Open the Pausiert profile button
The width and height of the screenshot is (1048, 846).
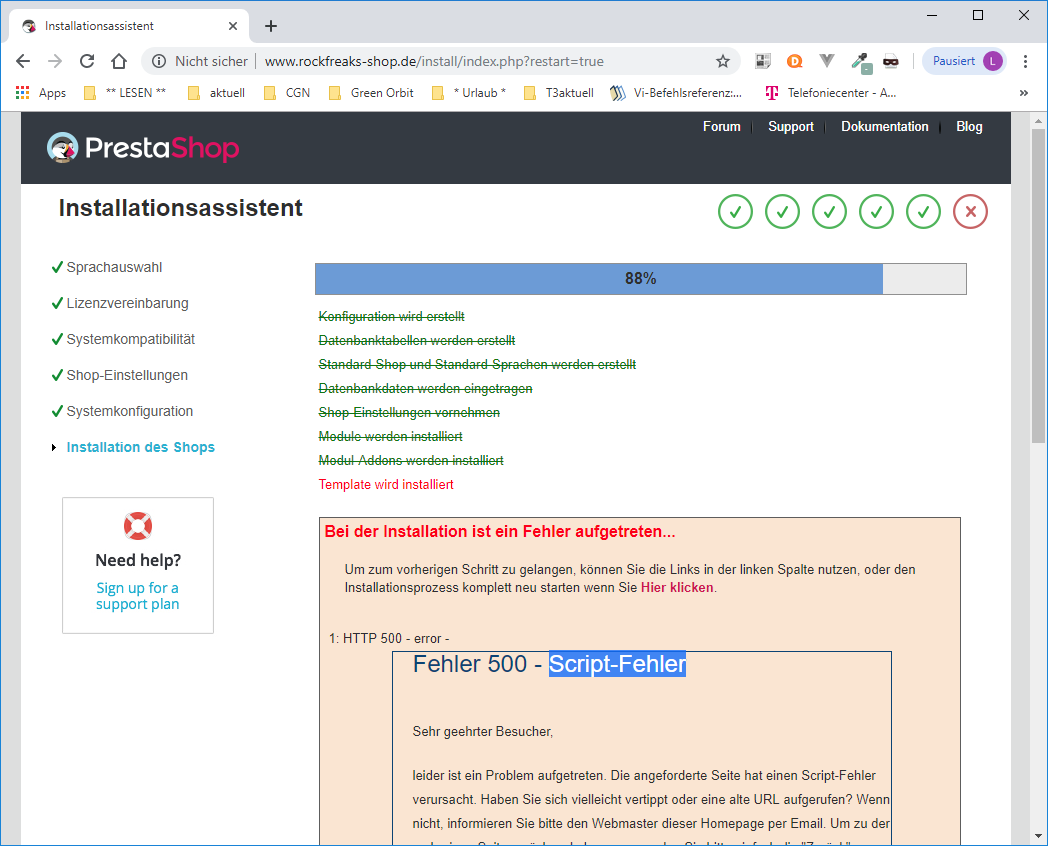point(964,61)
